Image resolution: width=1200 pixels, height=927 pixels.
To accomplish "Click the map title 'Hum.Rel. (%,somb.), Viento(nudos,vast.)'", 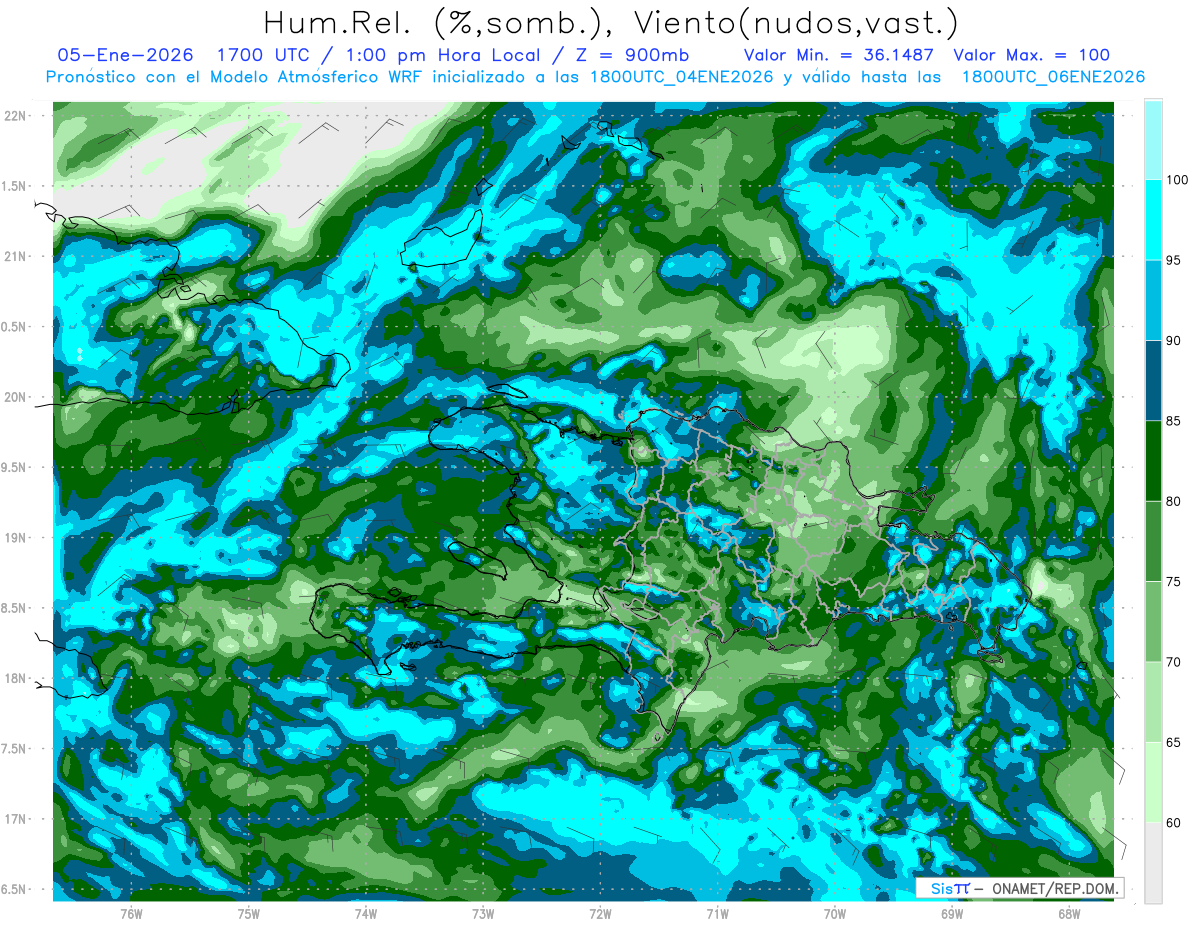I will pyautogui.click(x=611, y=22).
